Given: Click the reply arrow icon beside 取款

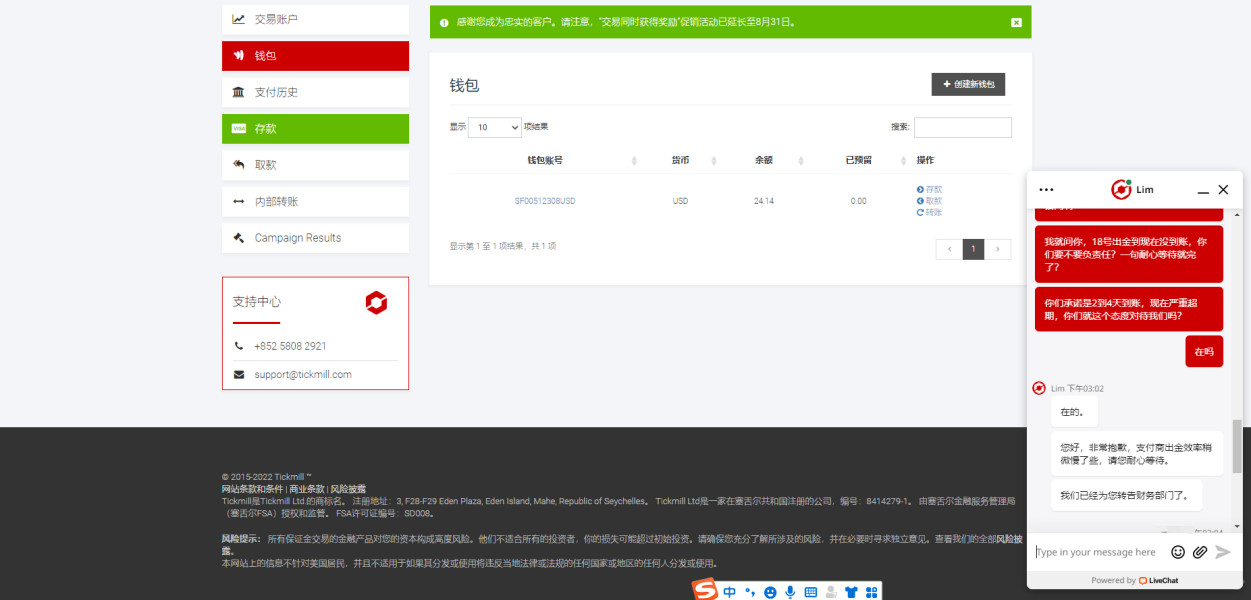Looking at the screenshot, I should coord(239,165).
